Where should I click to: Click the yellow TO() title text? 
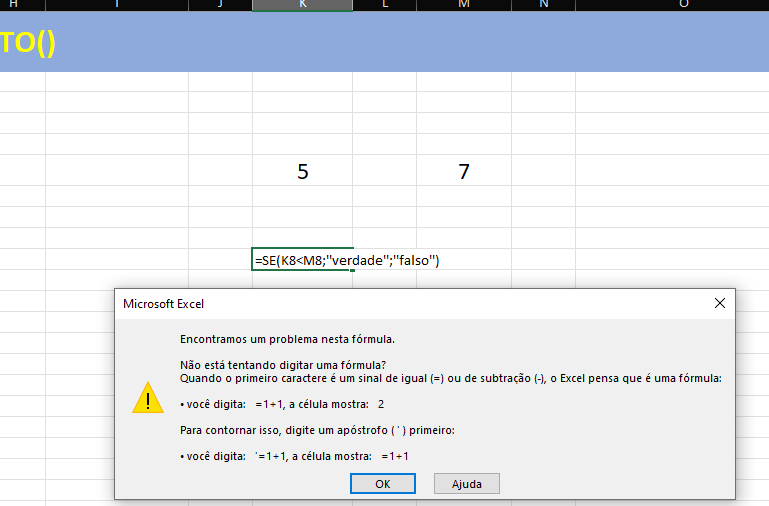point(27,43)
